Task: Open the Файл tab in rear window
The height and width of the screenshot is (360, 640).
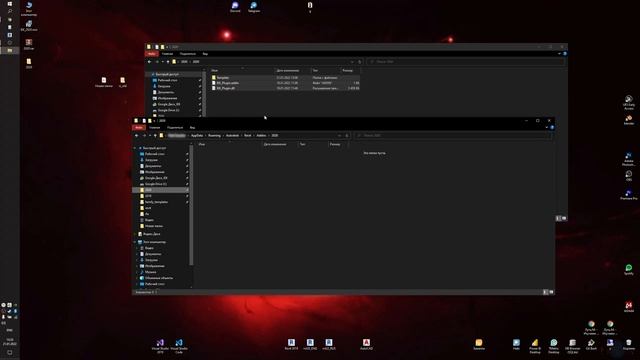Action: coord(151,53)
